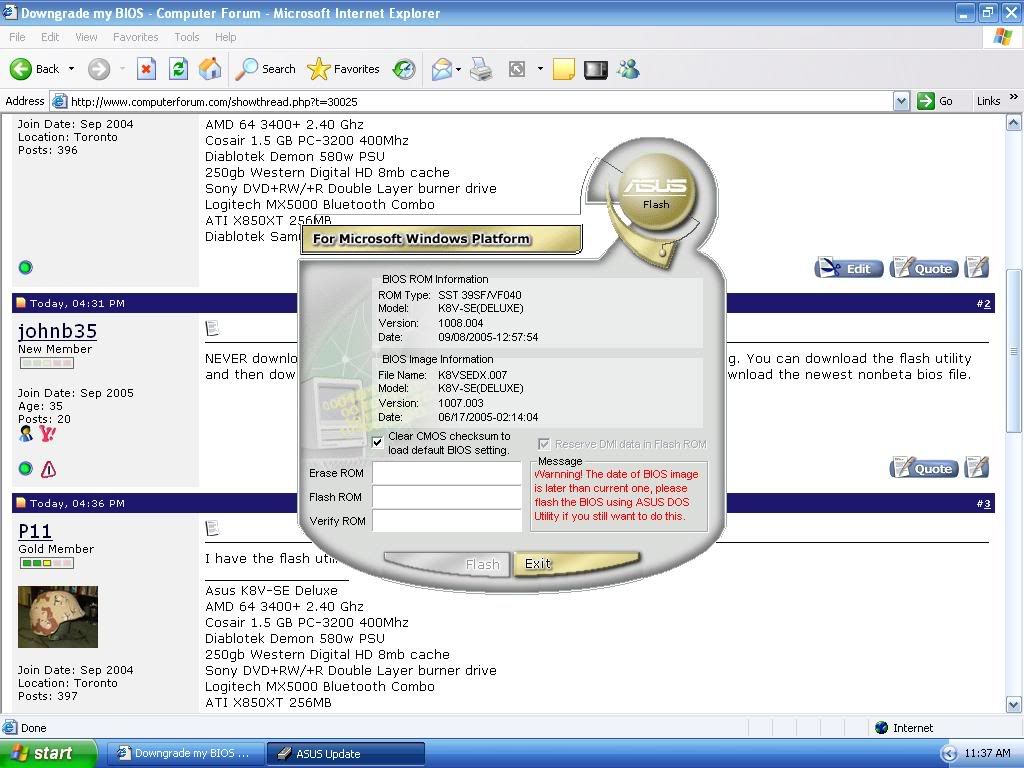Click the full-screen icon in toolbar
1024x768 pixels.
pos(517,69)
